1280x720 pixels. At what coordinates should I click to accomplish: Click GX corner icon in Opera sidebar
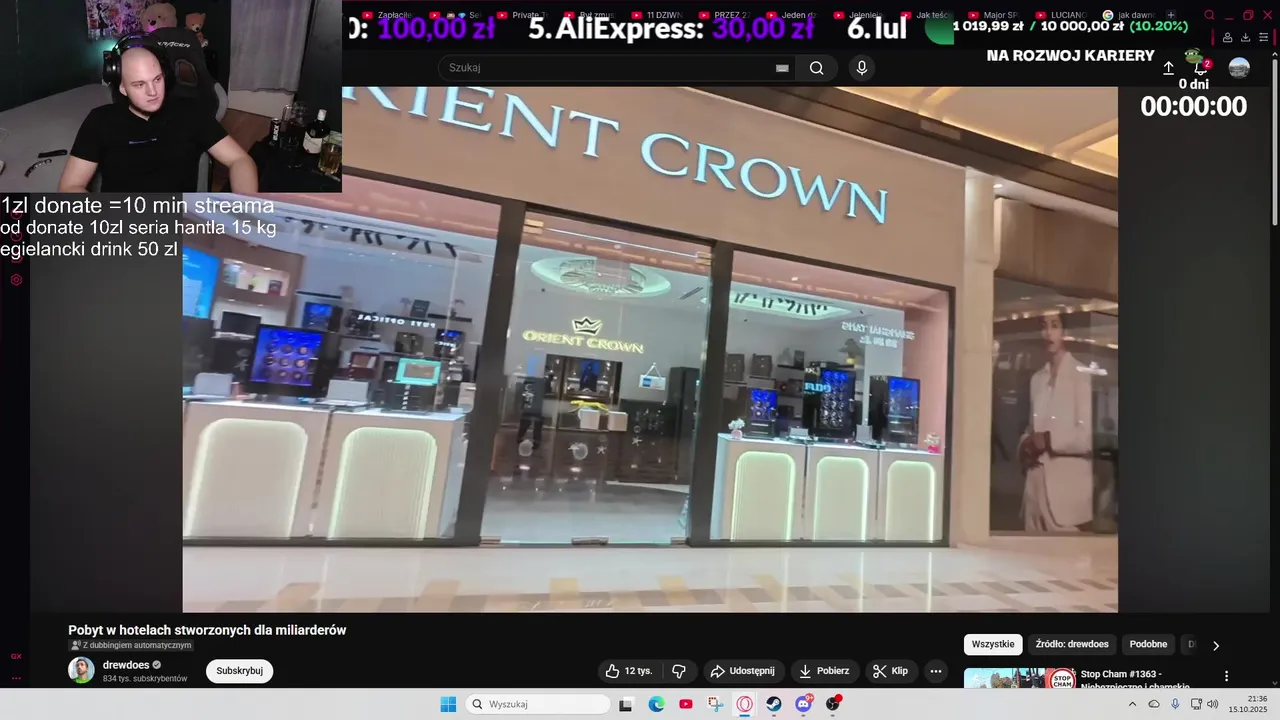(x=16, y=656)
